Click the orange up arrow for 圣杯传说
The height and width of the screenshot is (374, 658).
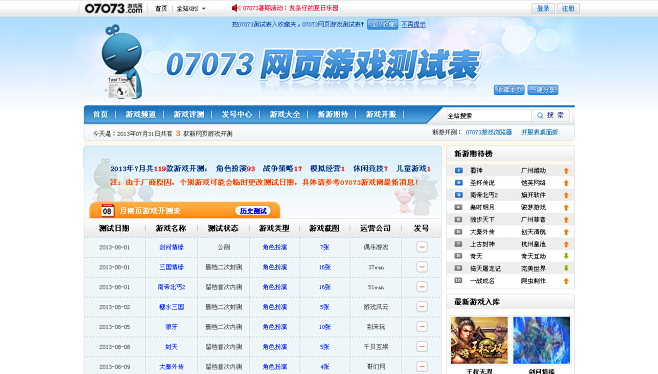[x=566, y=183]
